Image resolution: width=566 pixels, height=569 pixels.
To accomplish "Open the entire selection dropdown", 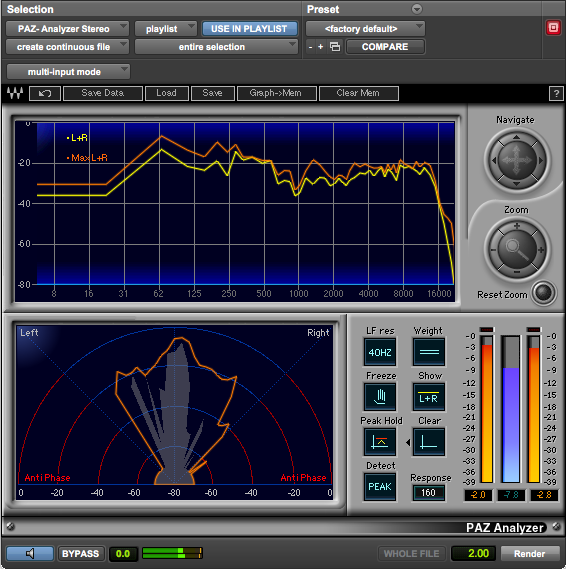I will tap(216, 47).
